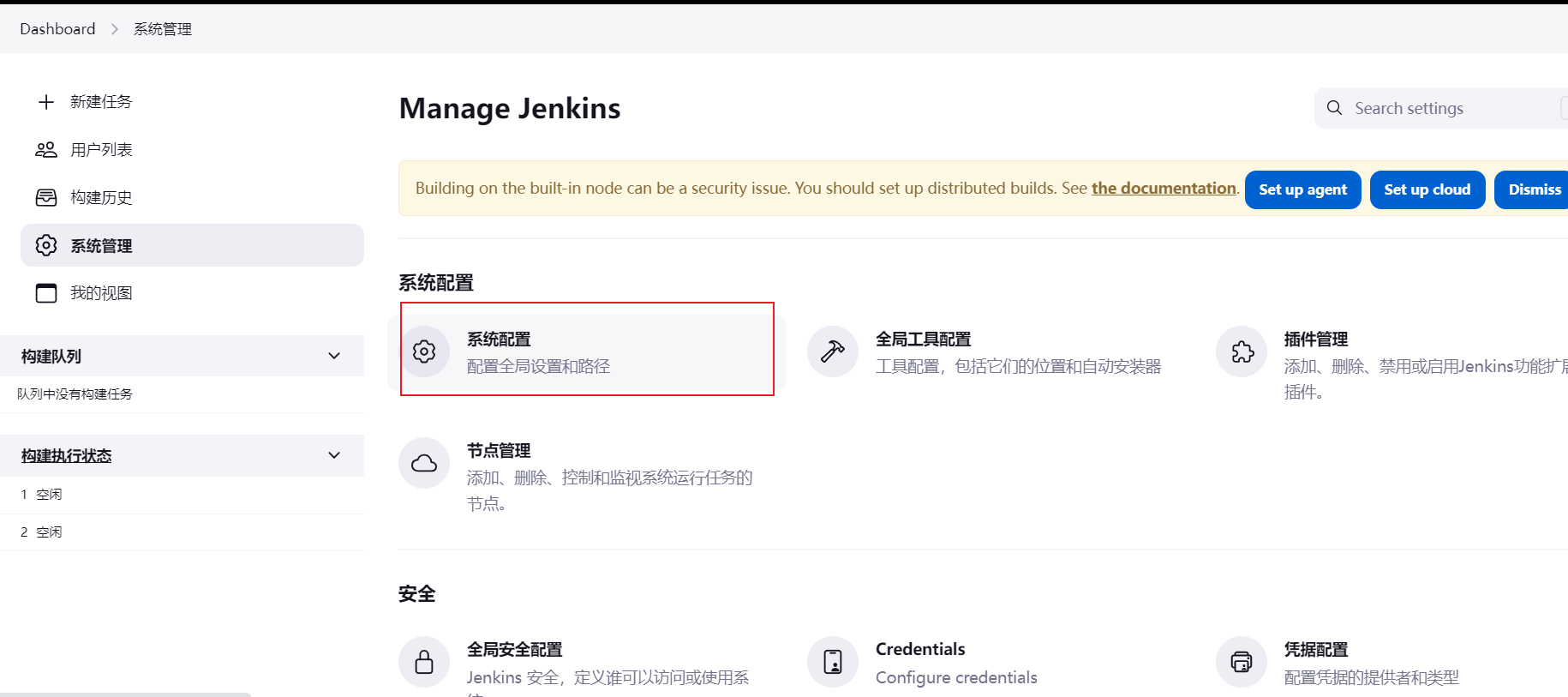Open 全局安全配置 title
Screen dimensions: 1568x697
tap(514, 650)
